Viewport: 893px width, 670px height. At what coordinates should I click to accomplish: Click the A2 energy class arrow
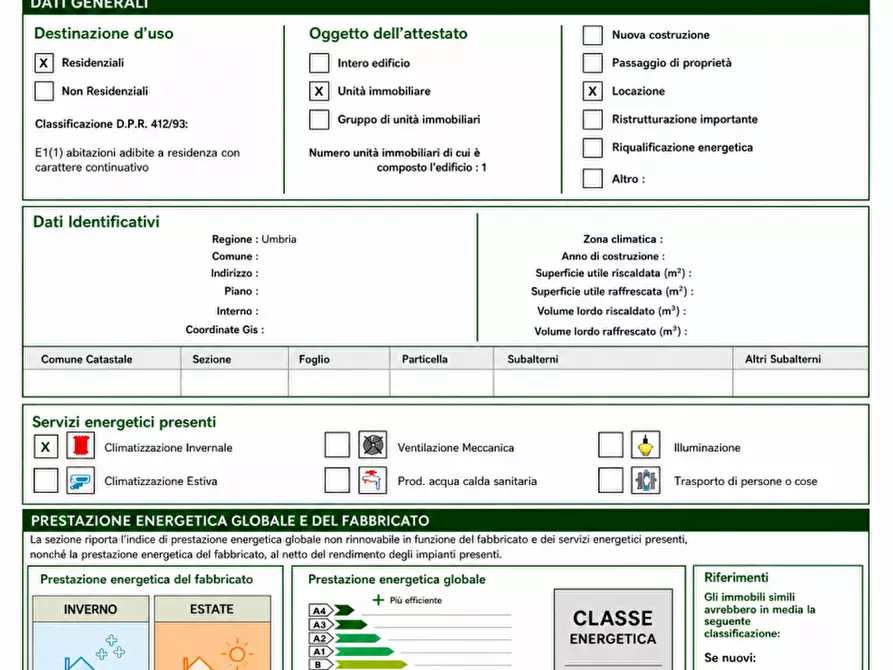pyautogui.click(x=345, y=638)
